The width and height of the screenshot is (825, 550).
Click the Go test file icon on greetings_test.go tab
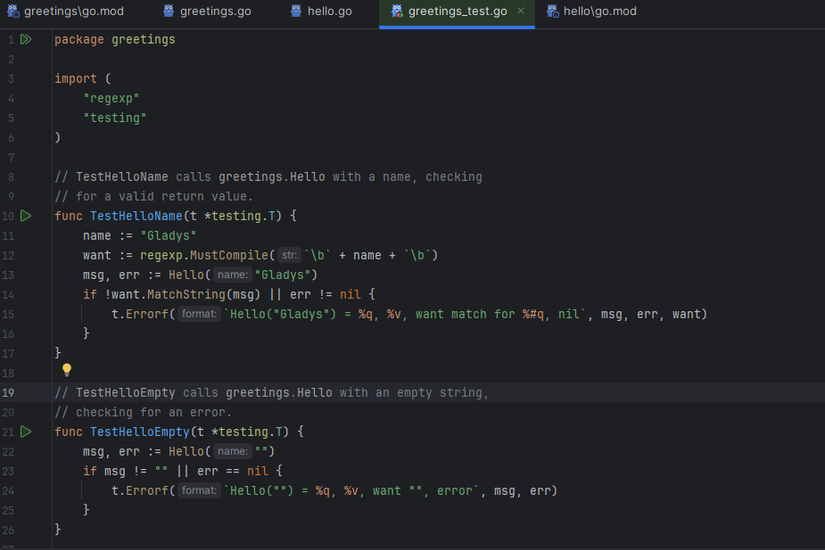tap(397, 11)
